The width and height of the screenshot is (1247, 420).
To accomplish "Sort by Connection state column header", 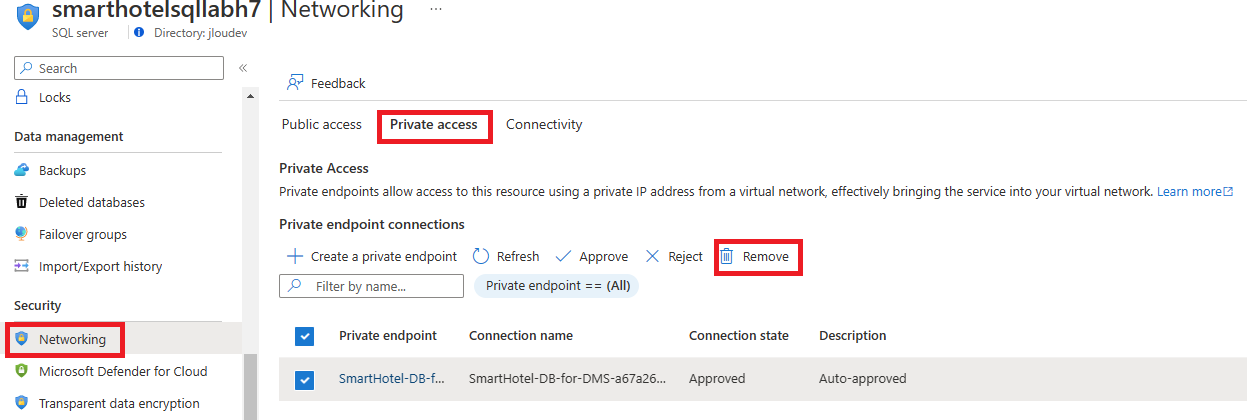I will click(739, 335).
